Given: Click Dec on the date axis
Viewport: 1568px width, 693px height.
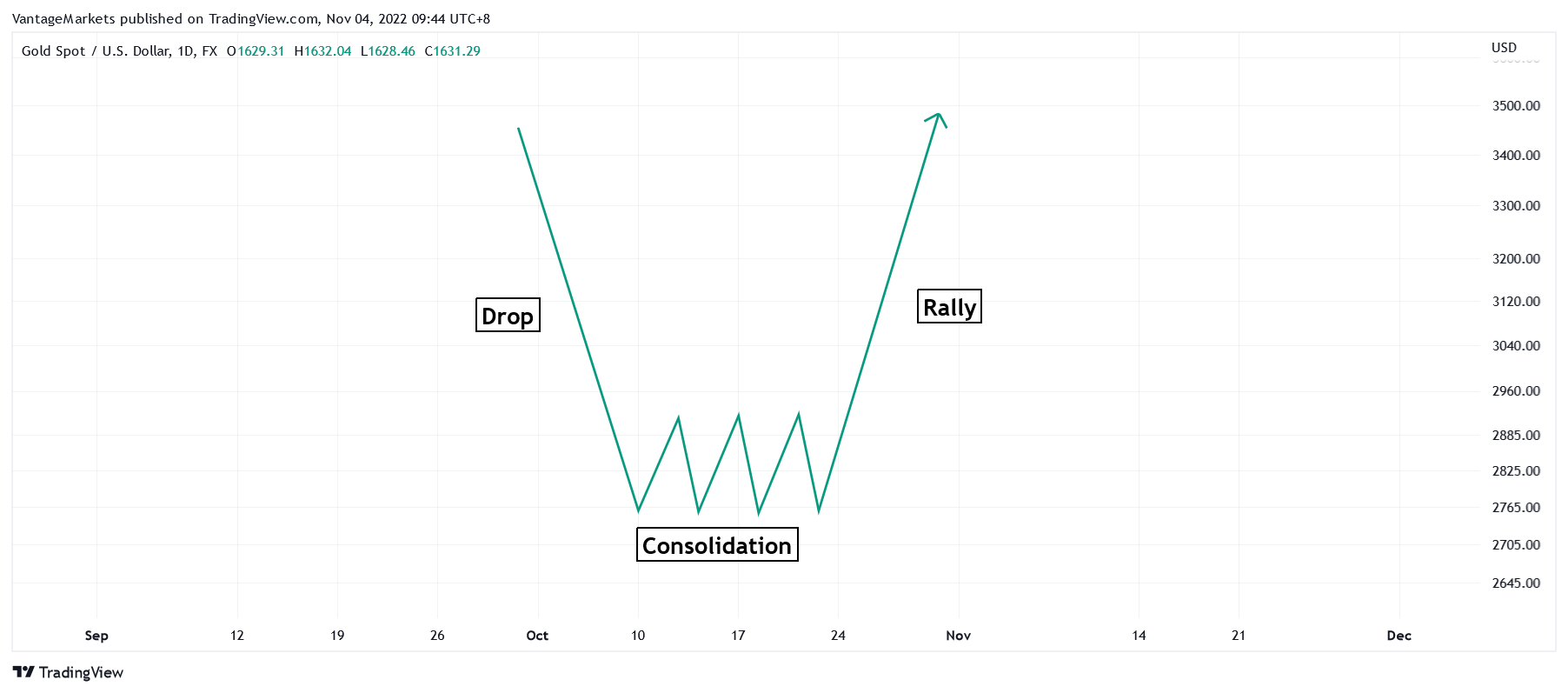Looking at the screenshot, I should [x=1399, y=636].
